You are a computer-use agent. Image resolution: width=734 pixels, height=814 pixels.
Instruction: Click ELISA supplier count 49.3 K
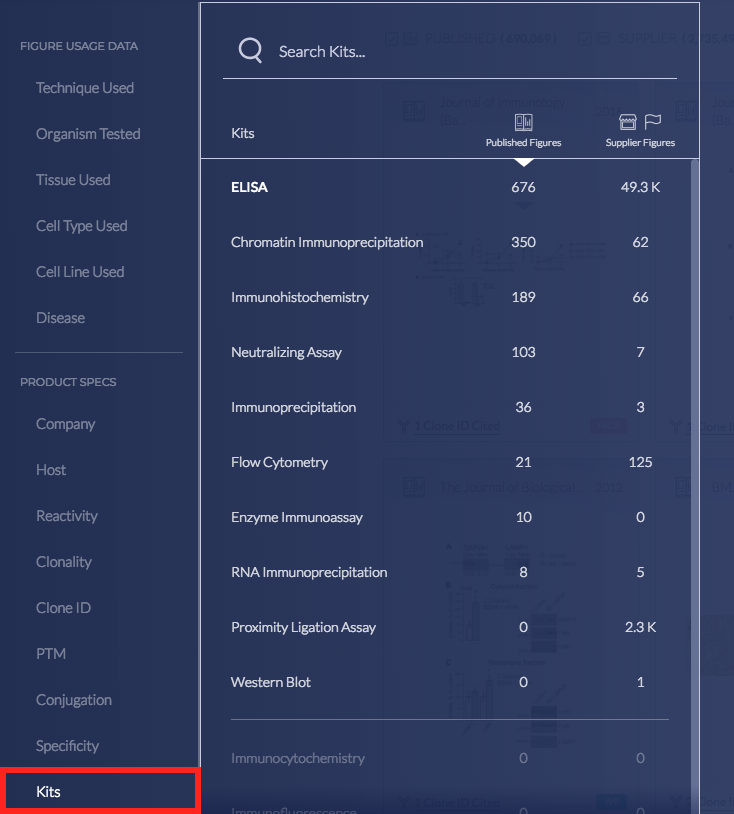pyautogui.click(x=640, y=187)
